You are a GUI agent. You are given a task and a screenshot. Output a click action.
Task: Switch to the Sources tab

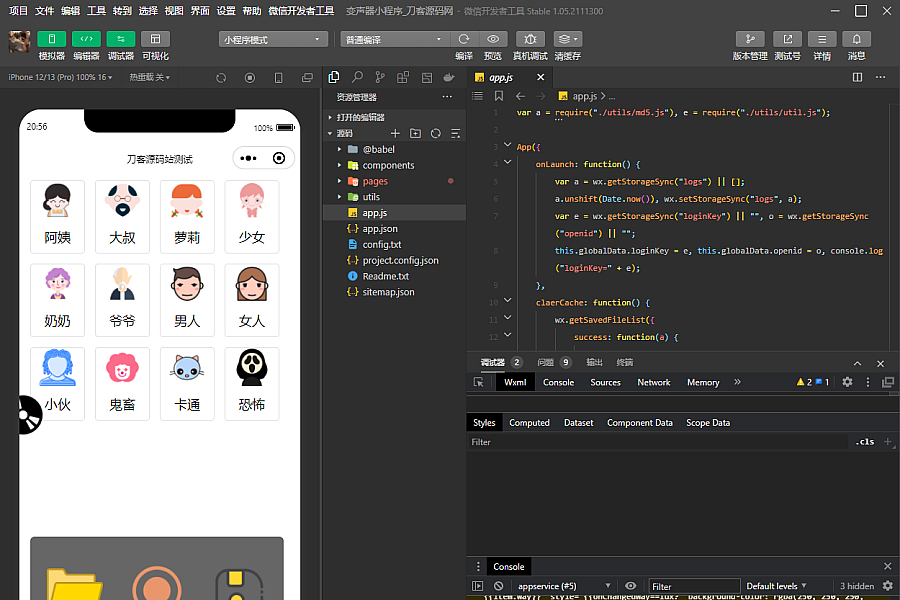[606, 382]
